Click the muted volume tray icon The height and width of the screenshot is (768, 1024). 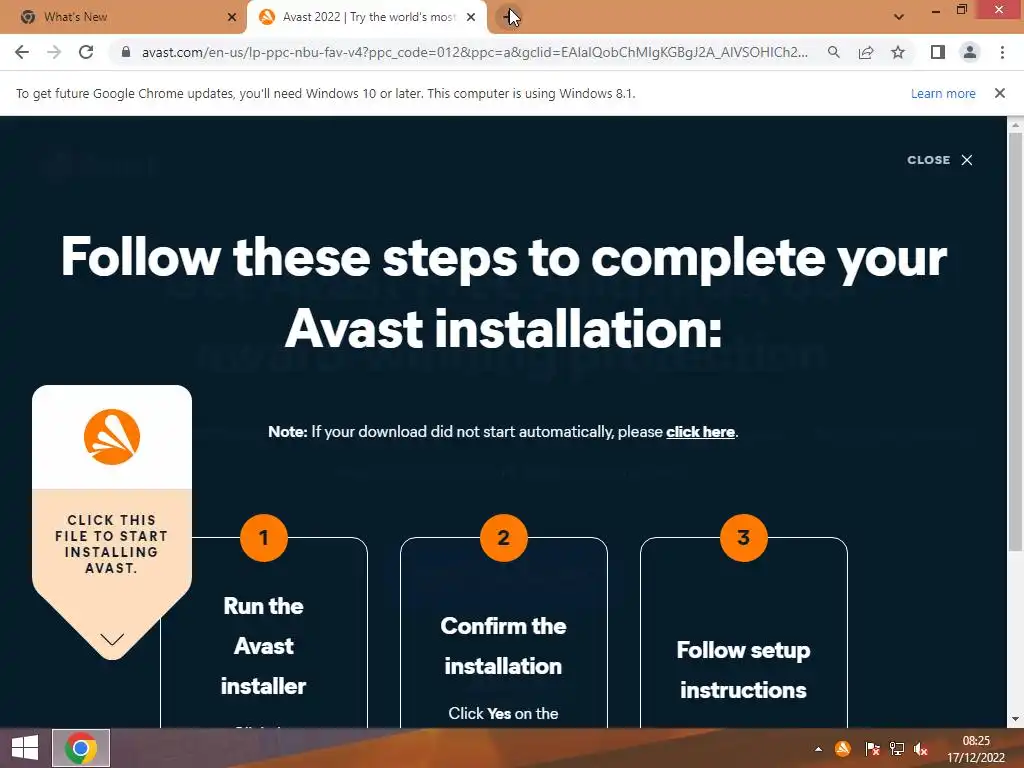click(921, 749)
